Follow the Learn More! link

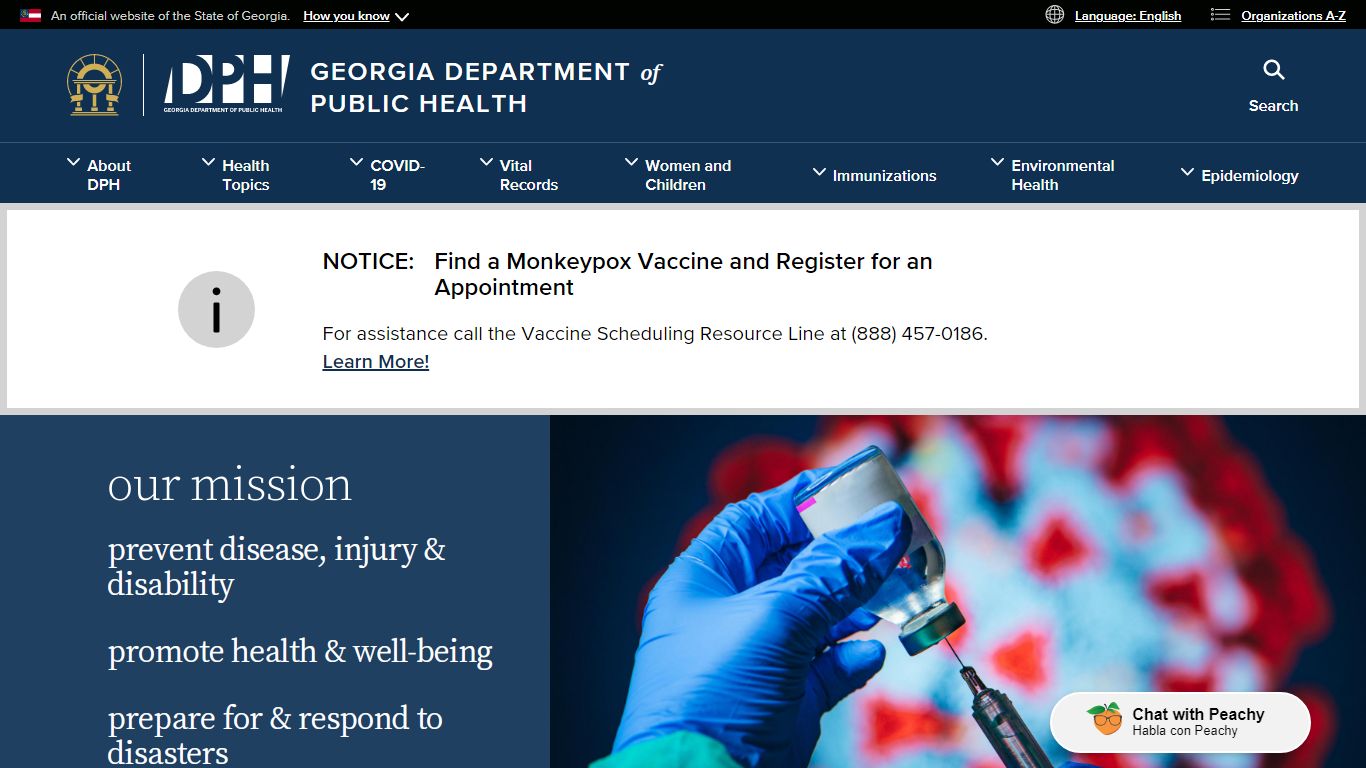pyautogui.click(x=376, y=362)
